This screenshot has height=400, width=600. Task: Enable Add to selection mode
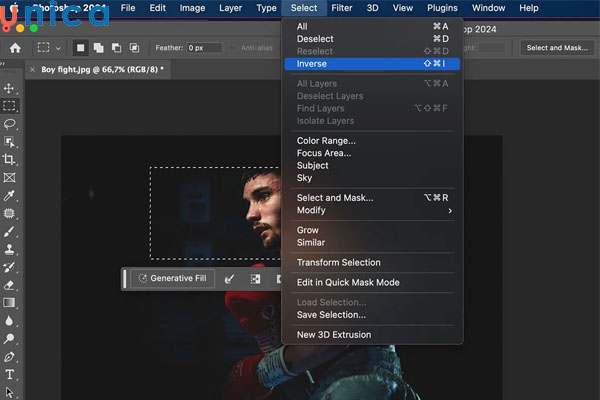[100, 47]
